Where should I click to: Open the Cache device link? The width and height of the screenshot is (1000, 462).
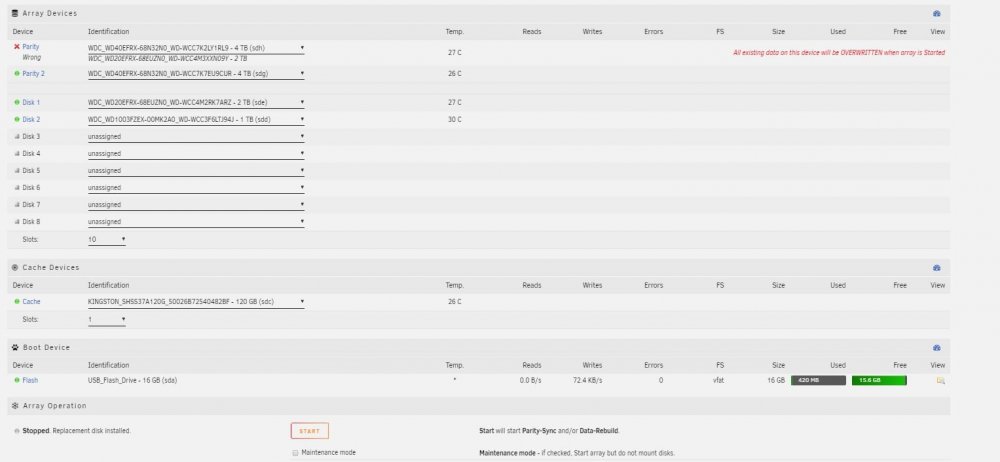point(31,301)
